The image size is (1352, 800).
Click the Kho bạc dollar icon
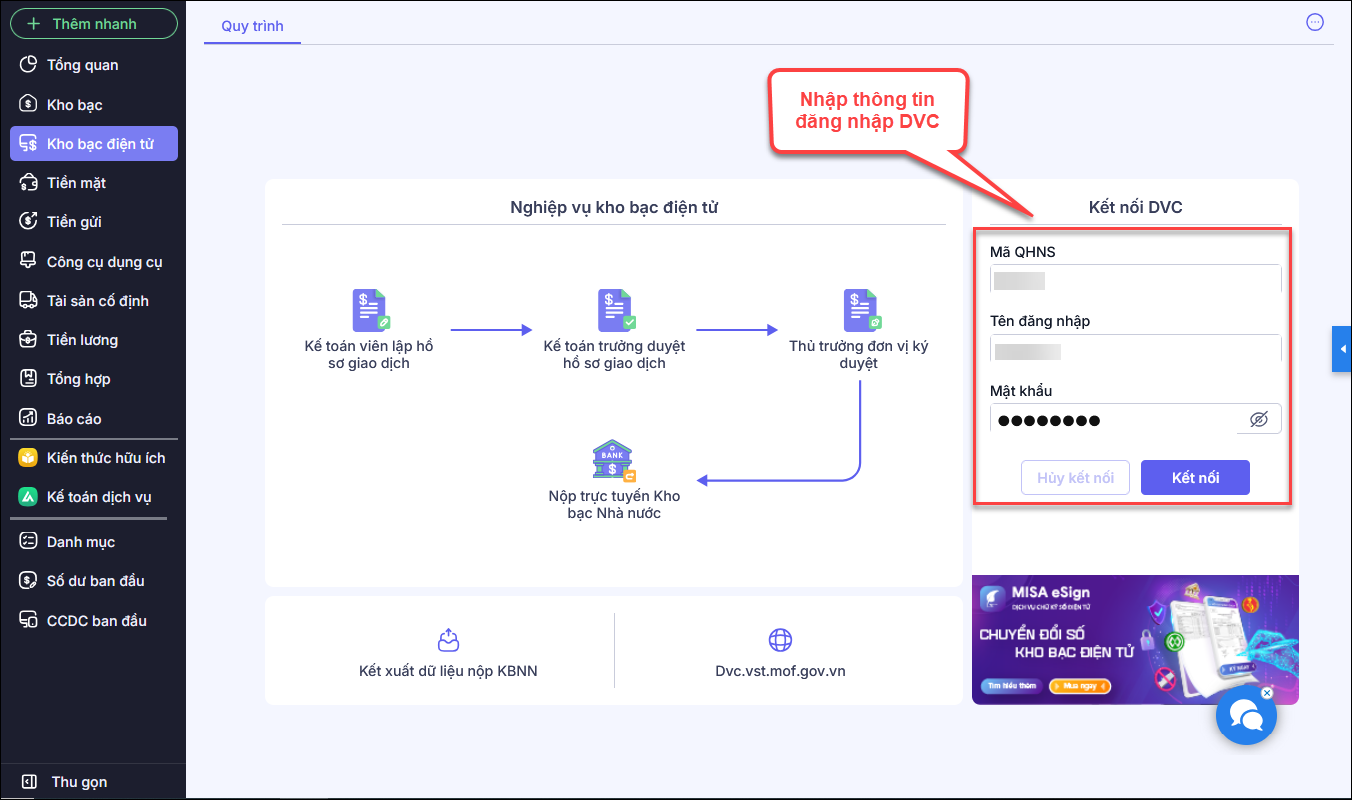pyautogui.click(x=29, y=104)
